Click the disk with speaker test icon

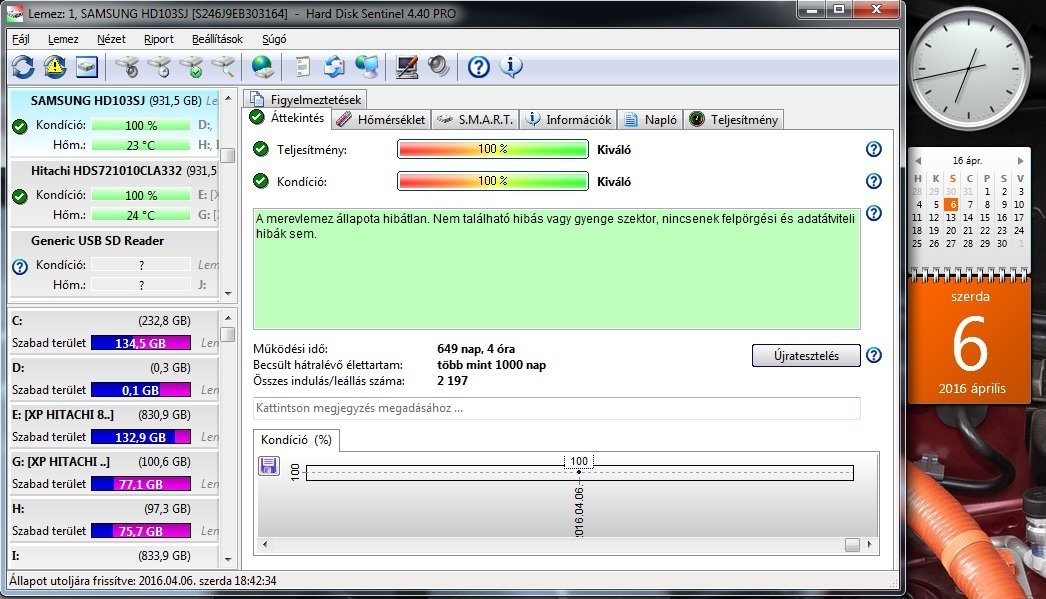[x=127, y=67]
